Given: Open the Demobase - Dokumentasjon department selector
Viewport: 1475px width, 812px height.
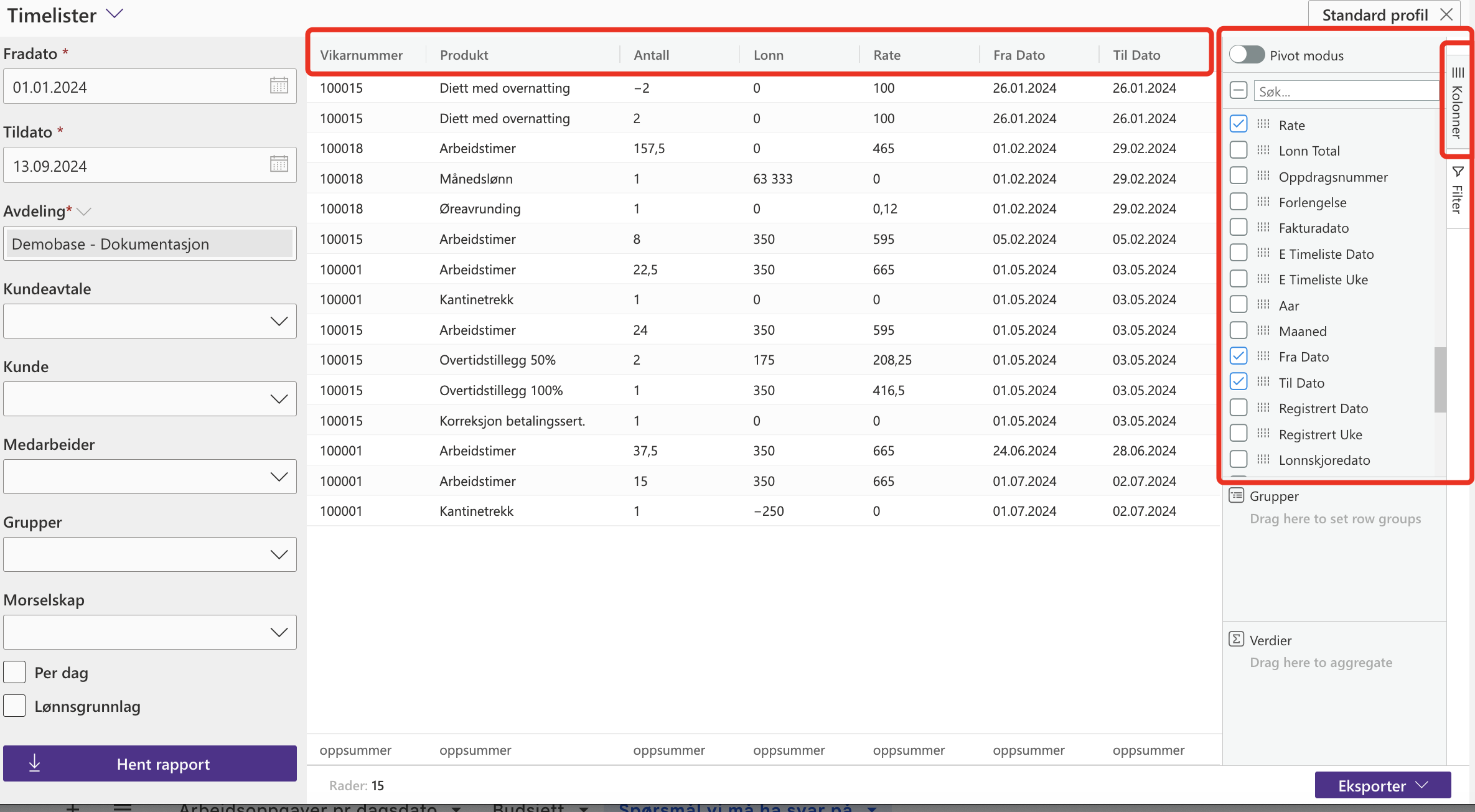Looking at the screenshot, I should tap(150, 243).
